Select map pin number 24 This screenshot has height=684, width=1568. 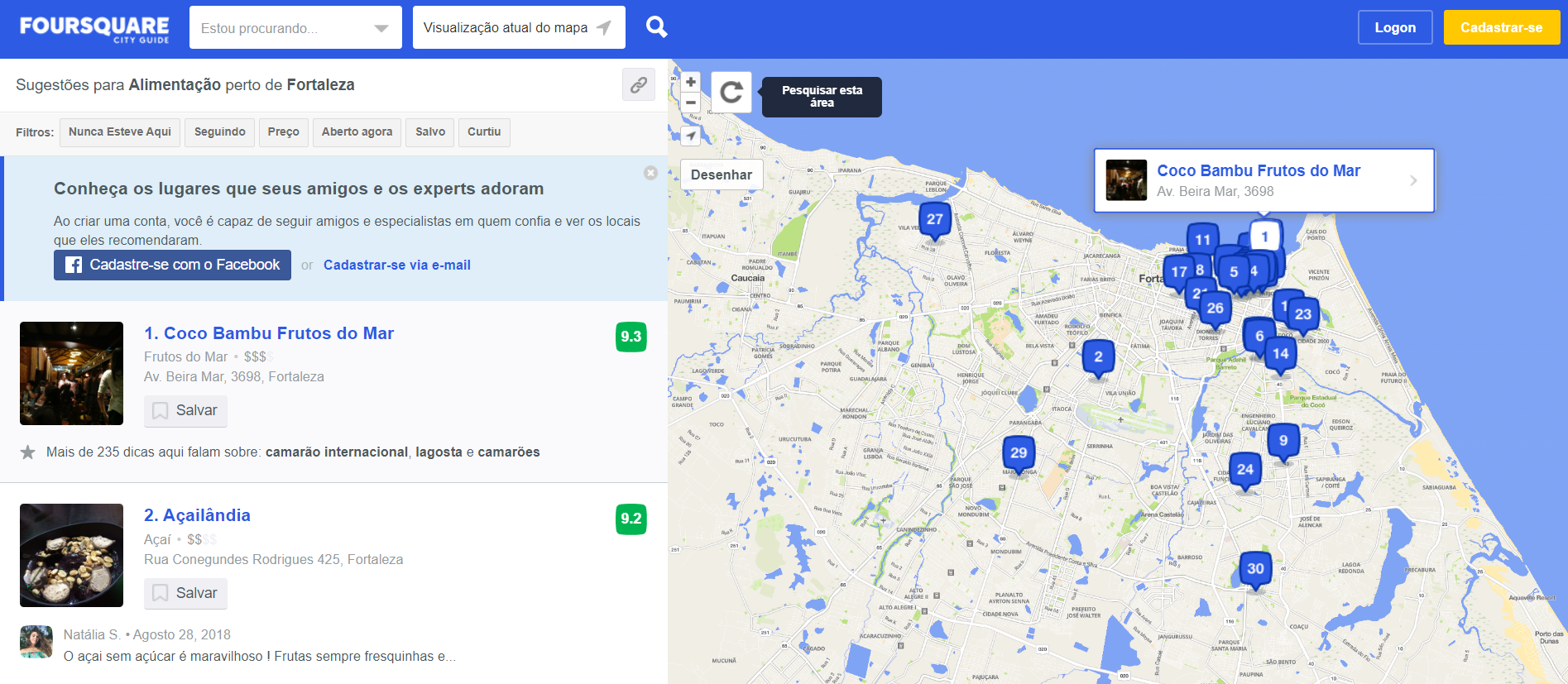click(x=1245, y=471)
